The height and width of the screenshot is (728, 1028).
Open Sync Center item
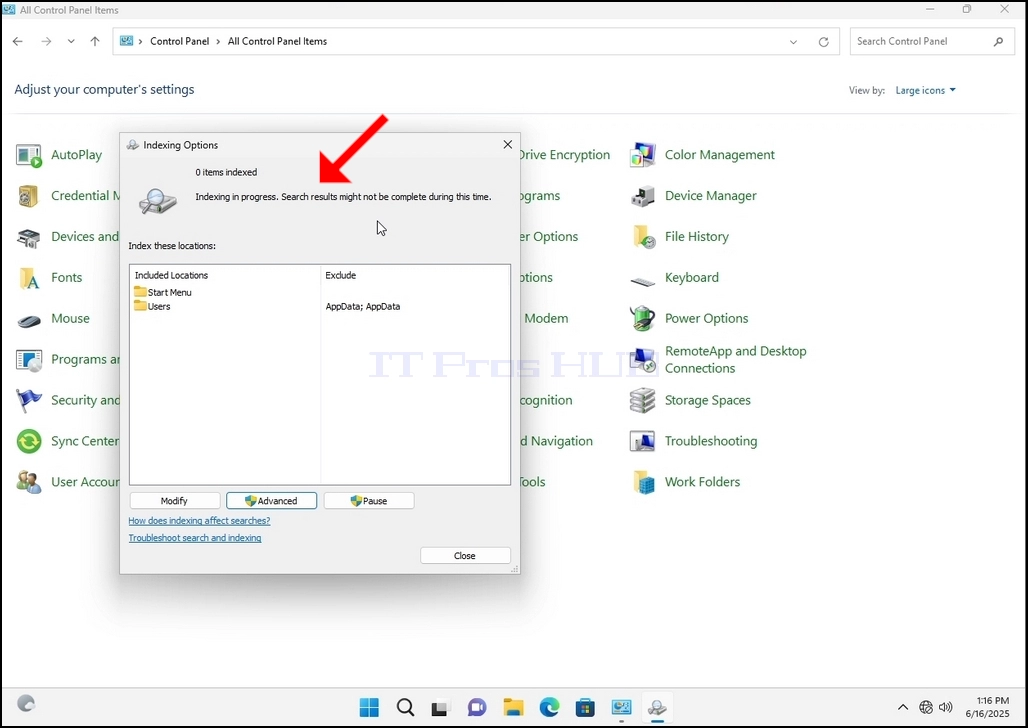[68, 441]
